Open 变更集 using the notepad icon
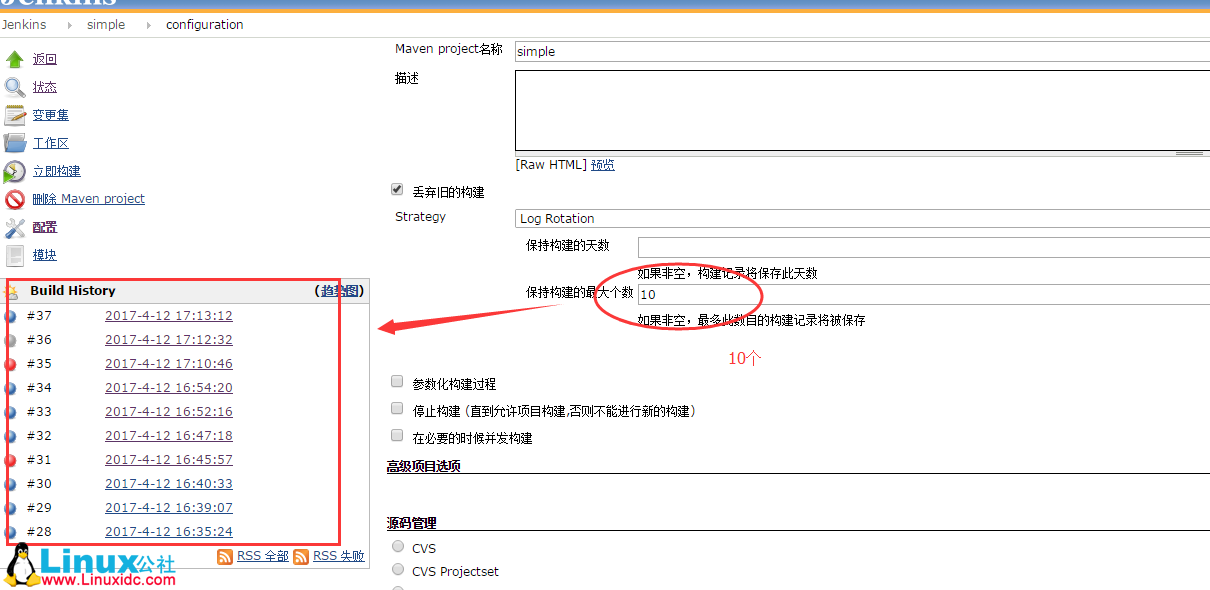 [14, 114]
